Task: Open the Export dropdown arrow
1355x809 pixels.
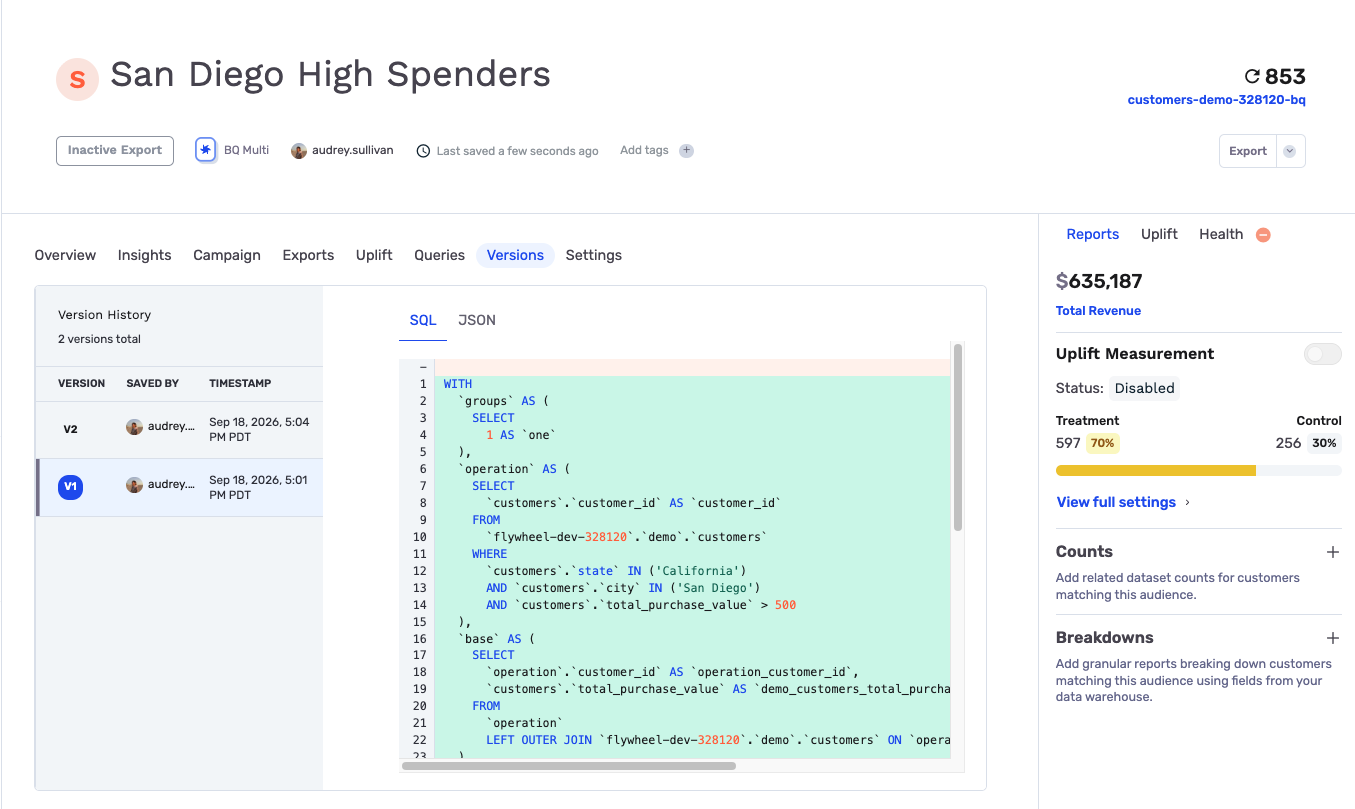Action: (x=1290, y=151)
